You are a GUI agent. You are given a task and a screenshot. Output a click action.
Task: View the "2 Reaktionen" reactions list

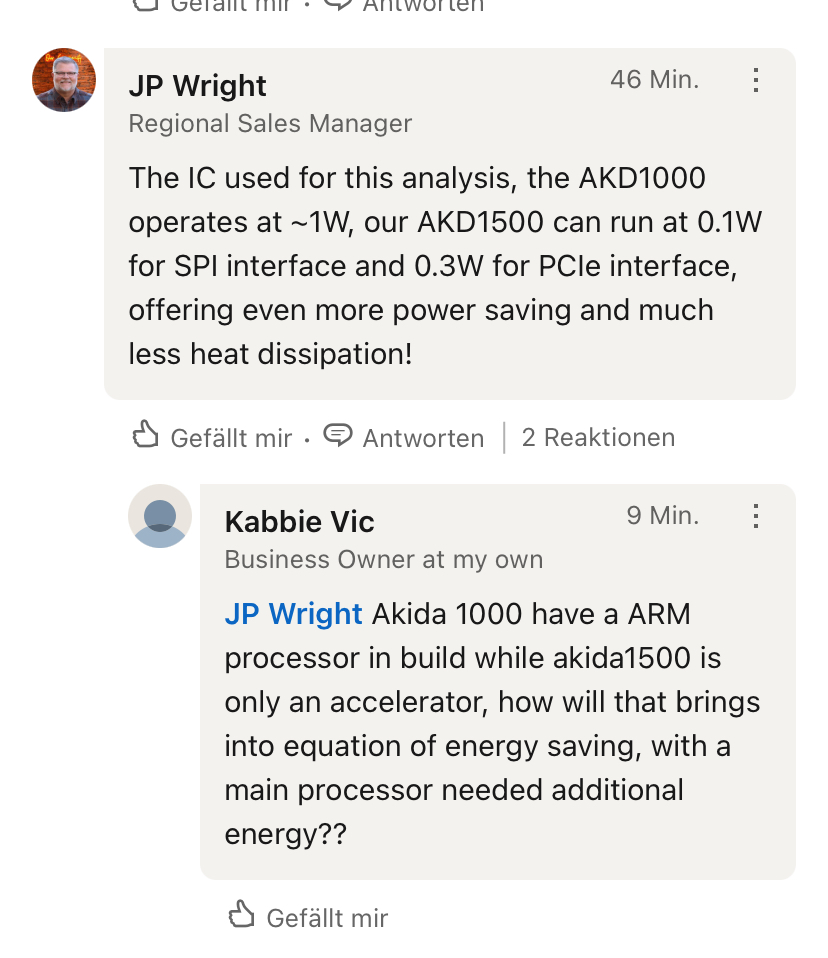click(598, 438)
